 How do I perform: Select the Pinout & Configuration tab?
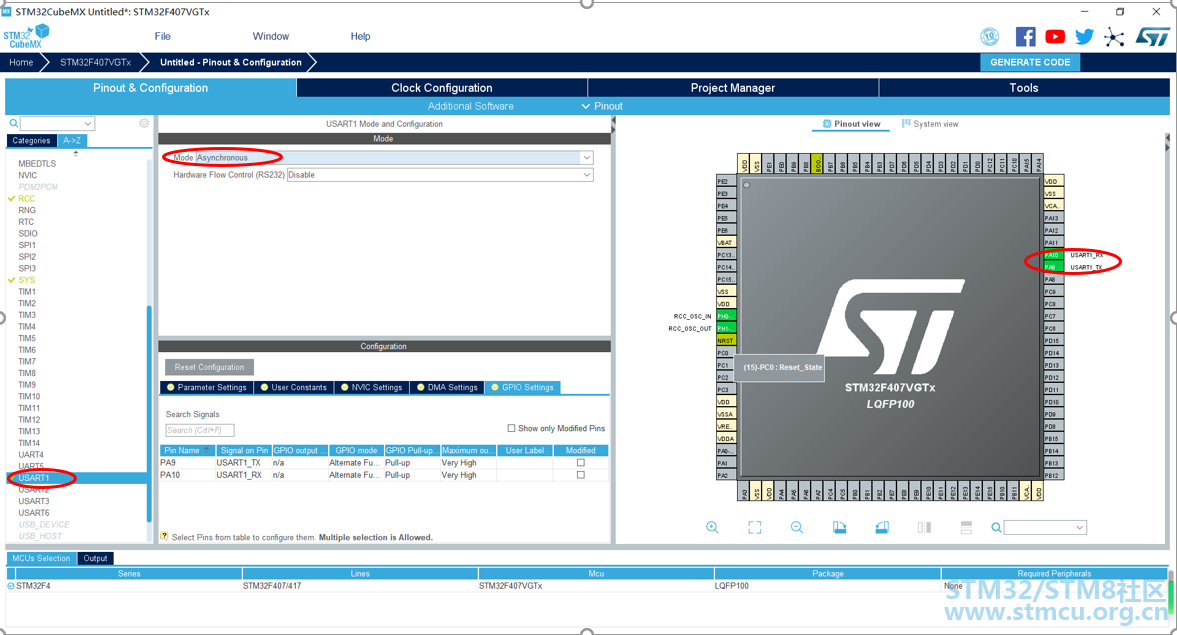coord(150,88)
